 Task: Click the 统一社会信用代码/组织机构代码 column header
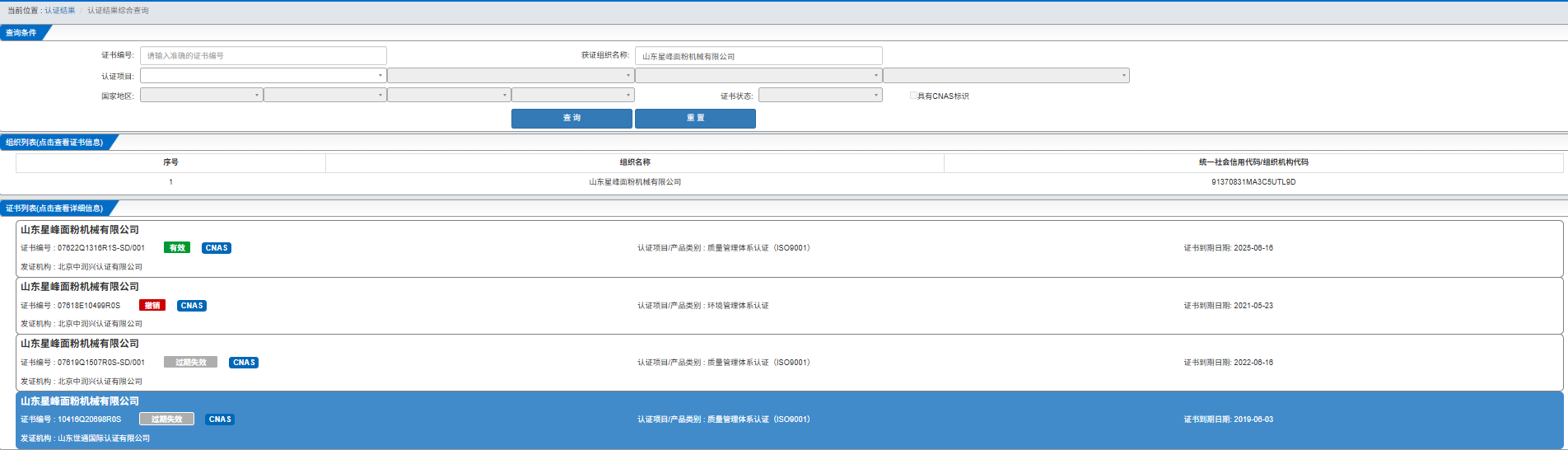click(x=1253, y=162)
